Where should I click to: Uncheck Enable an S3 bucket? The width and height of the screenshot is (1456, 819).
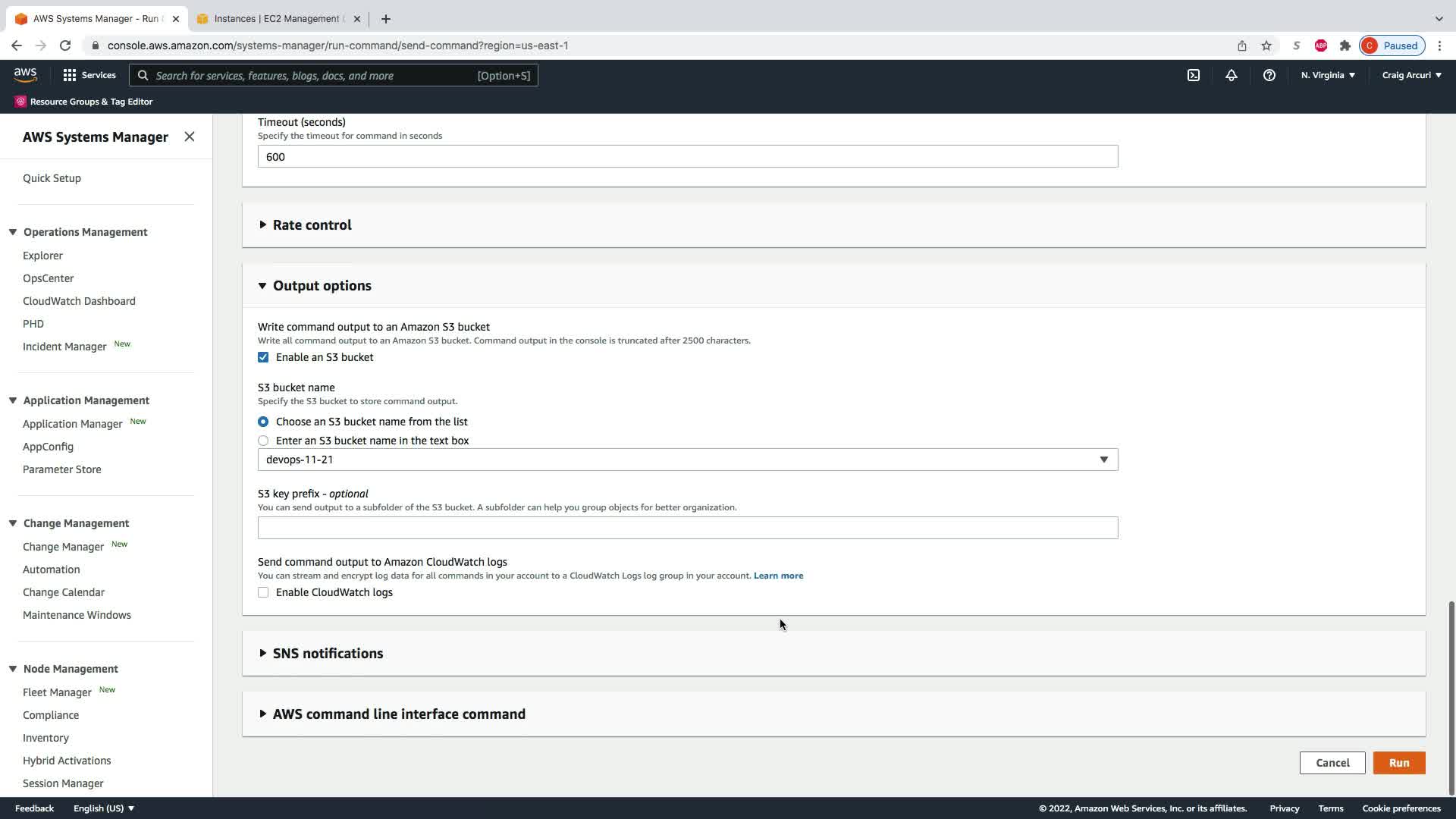(263, 357)
